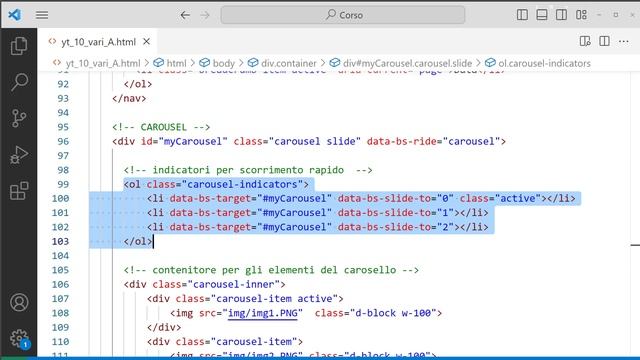Open the Search view in activity bar
Screen dimensions: 640x360
coord(19,82)
